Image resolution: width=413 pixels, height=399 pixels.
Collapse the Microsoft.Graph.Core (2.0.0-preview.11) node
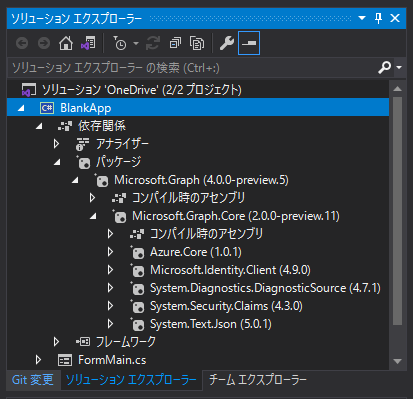[93, 216]
